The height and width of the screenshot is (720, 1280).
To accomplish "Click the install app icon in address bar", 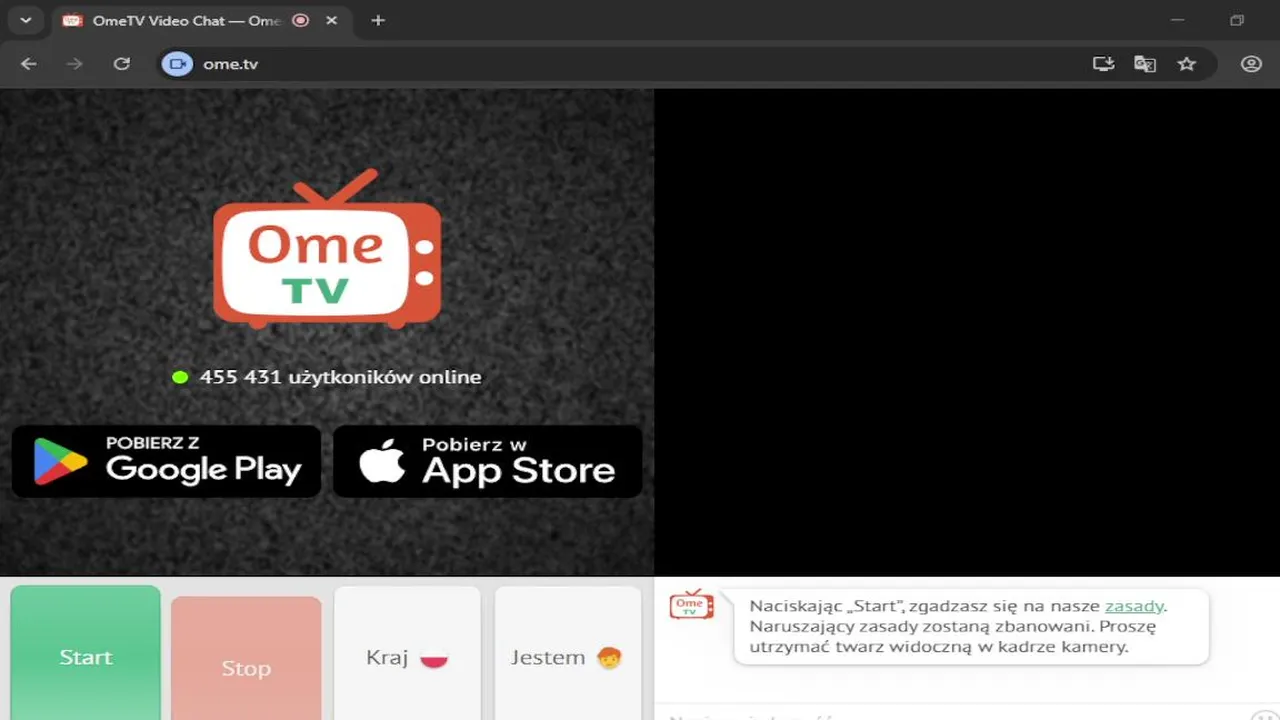I will [1104, 64].
